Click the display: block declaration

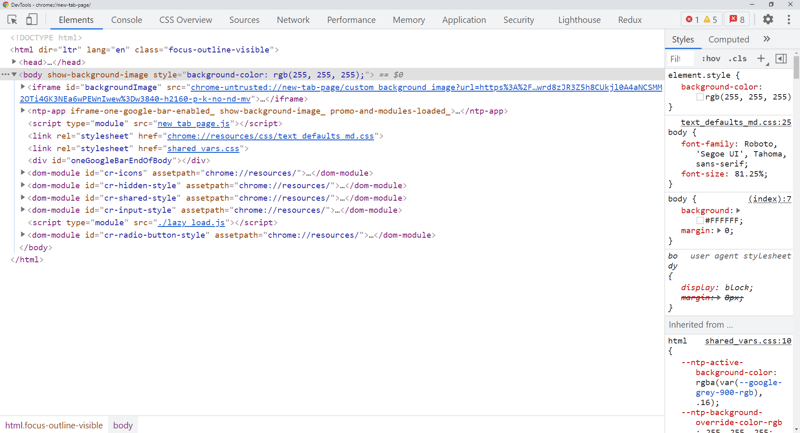[x=717, y=287]
